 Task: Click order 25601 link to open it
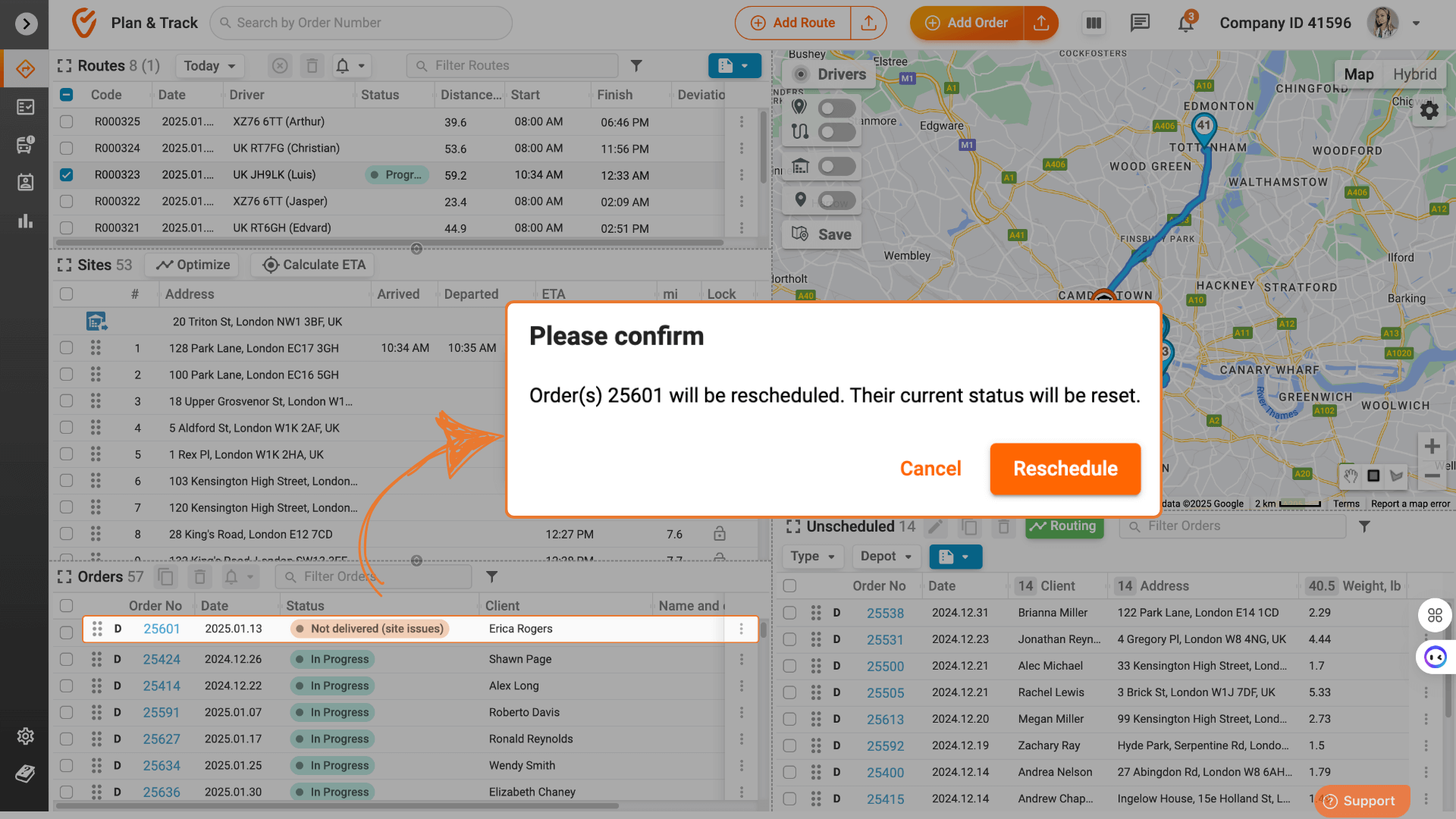pos(160,628)
